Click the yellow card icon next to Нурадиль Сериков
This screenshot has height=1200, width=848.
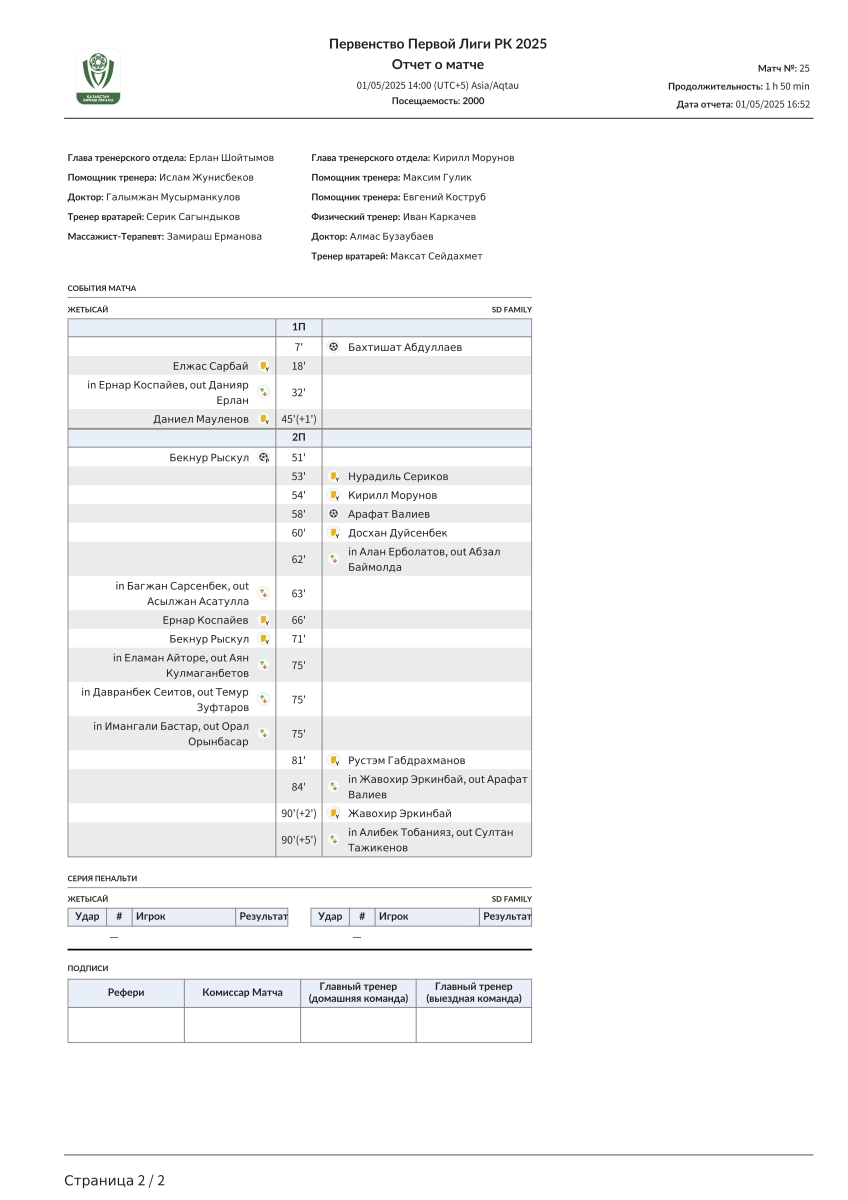click(334, 477)
